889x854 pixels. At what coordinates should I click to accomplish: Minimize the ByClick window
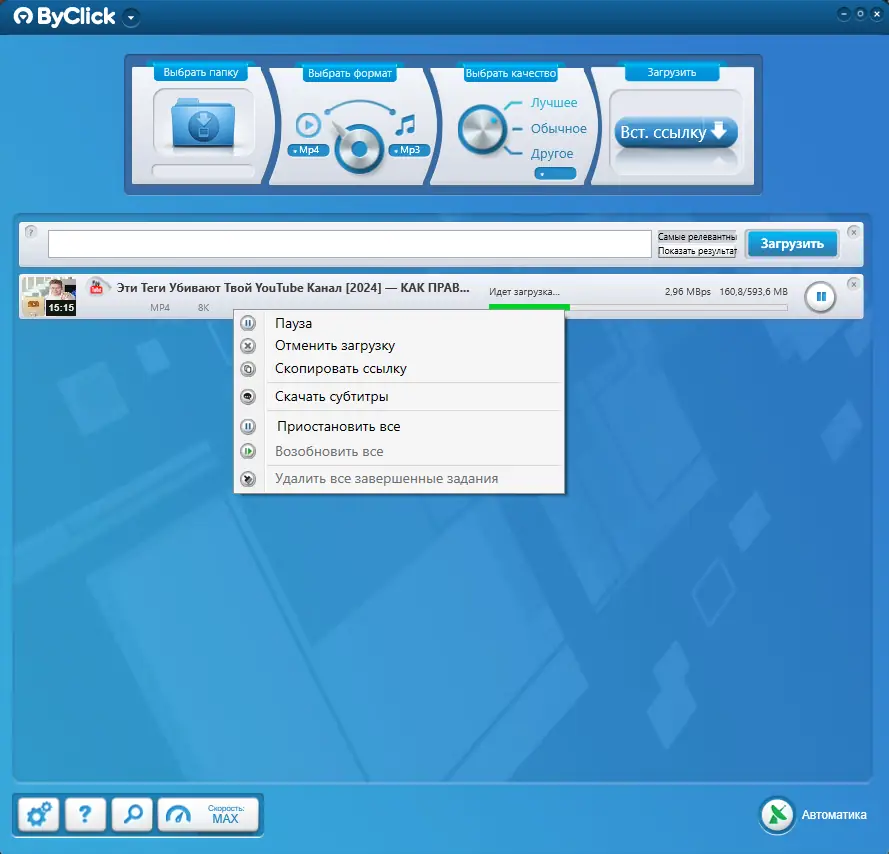coord(844,14)
